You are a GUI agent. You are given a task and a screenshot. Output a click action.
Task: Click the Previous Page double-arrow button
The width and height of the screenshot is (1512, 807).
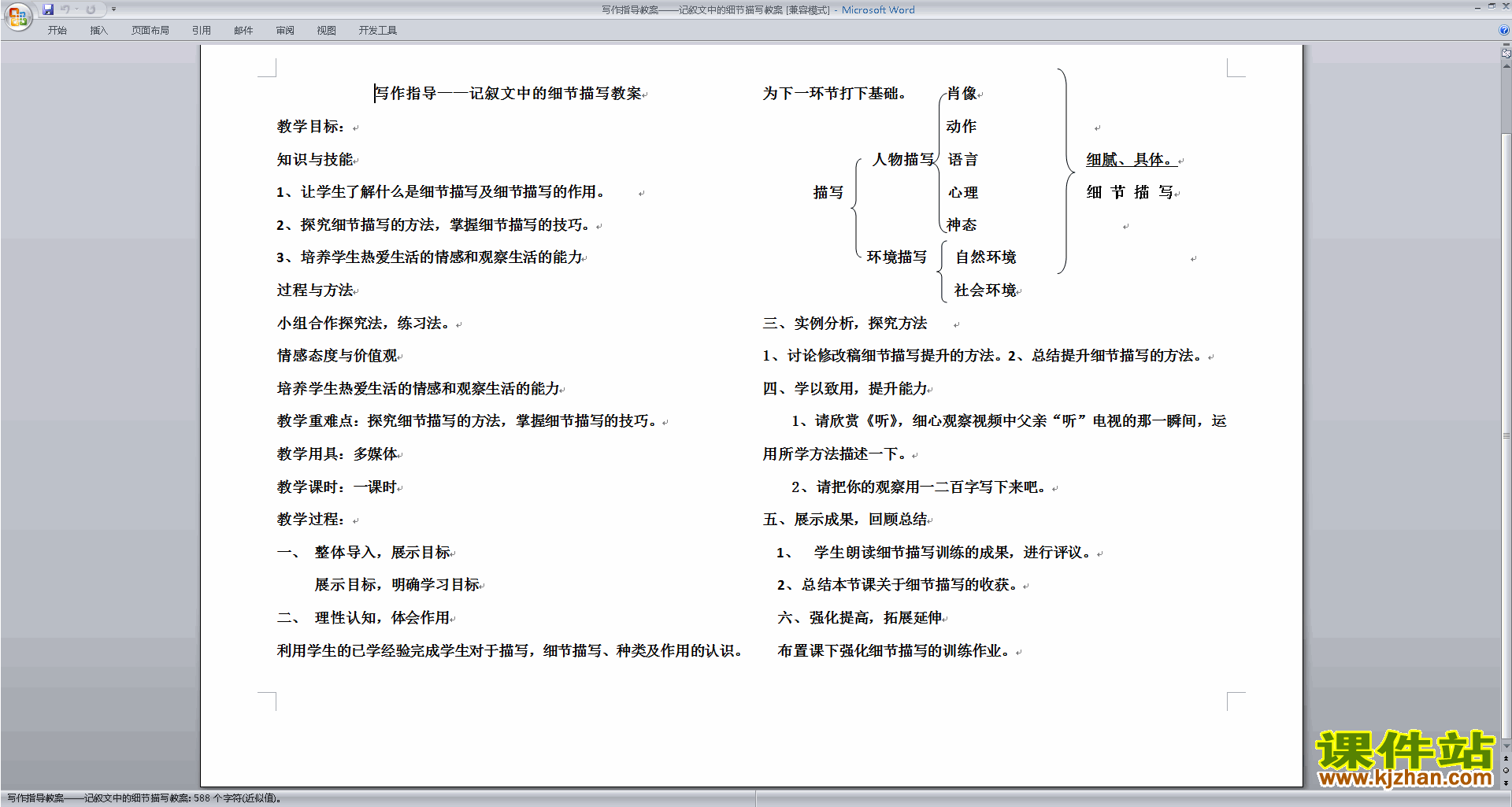(1506, 758)
